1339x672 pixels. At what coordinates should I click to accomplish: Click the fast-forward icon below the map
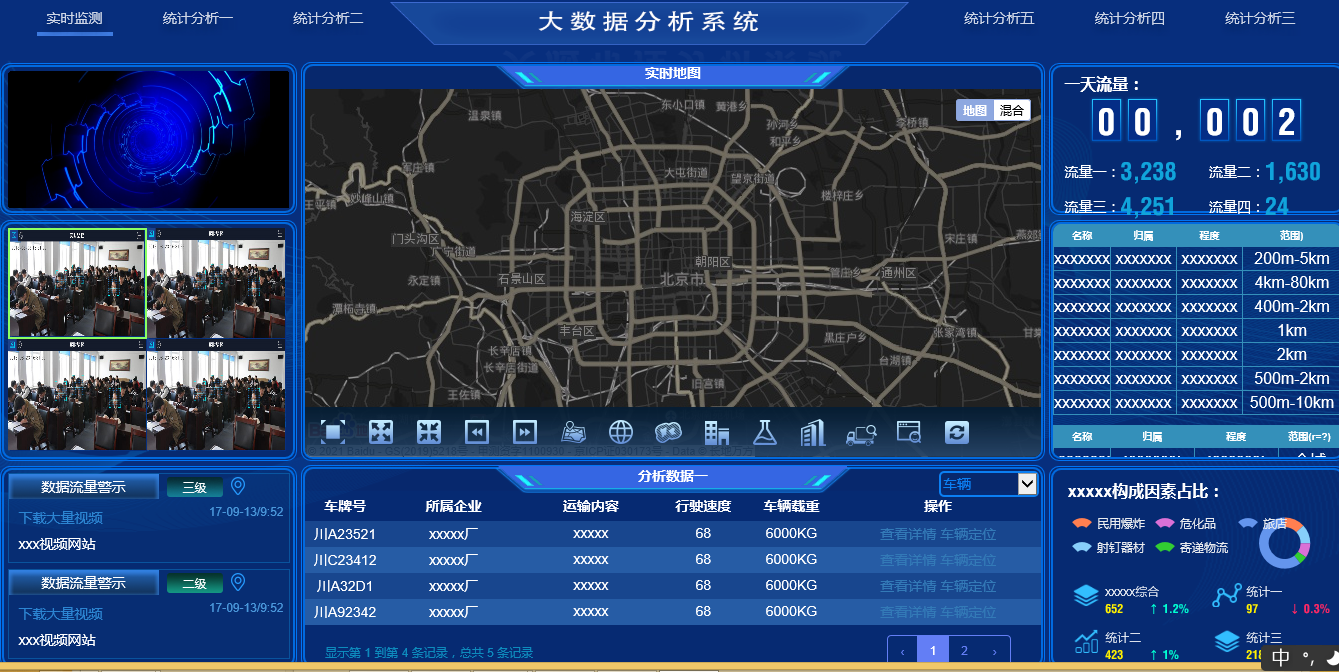click(x=525, y=432)
